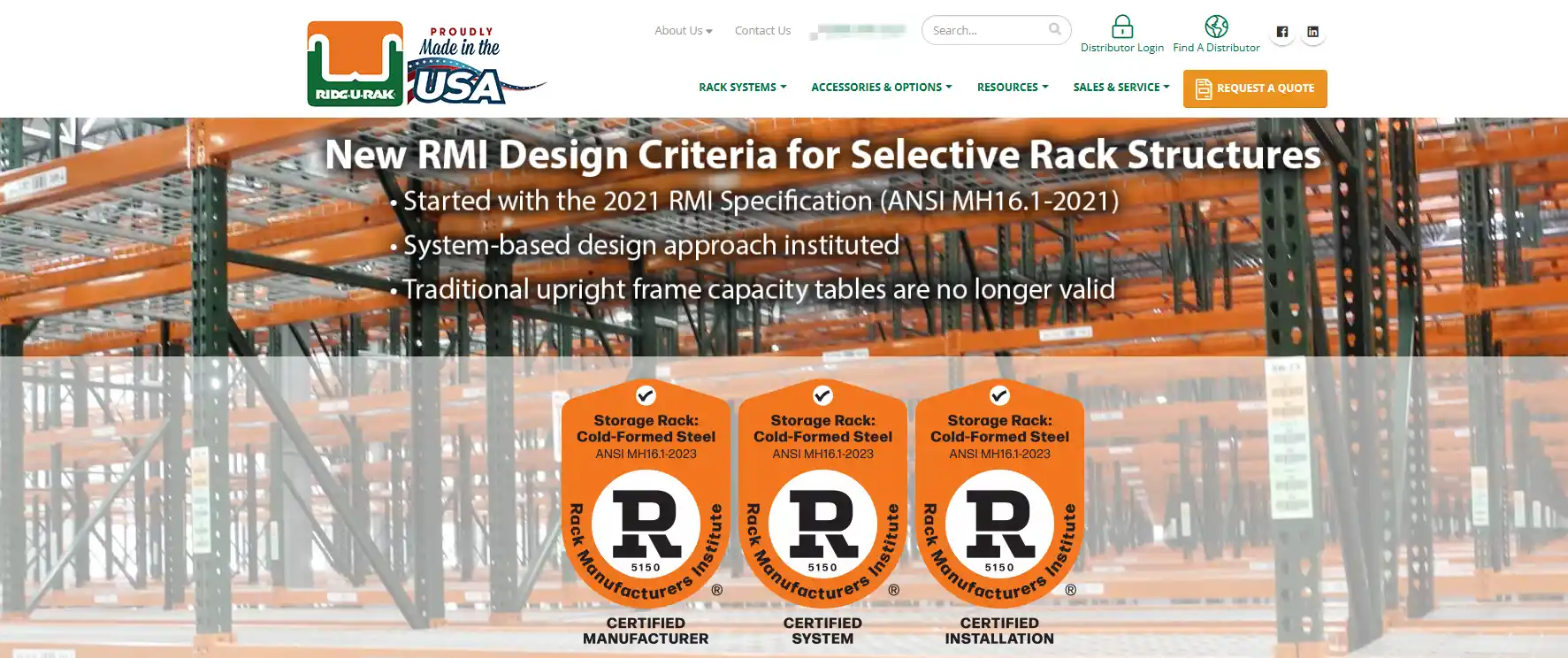Expand the Accessories & Options menu
The image size is (1568, 658).
[x=882, y=88]
